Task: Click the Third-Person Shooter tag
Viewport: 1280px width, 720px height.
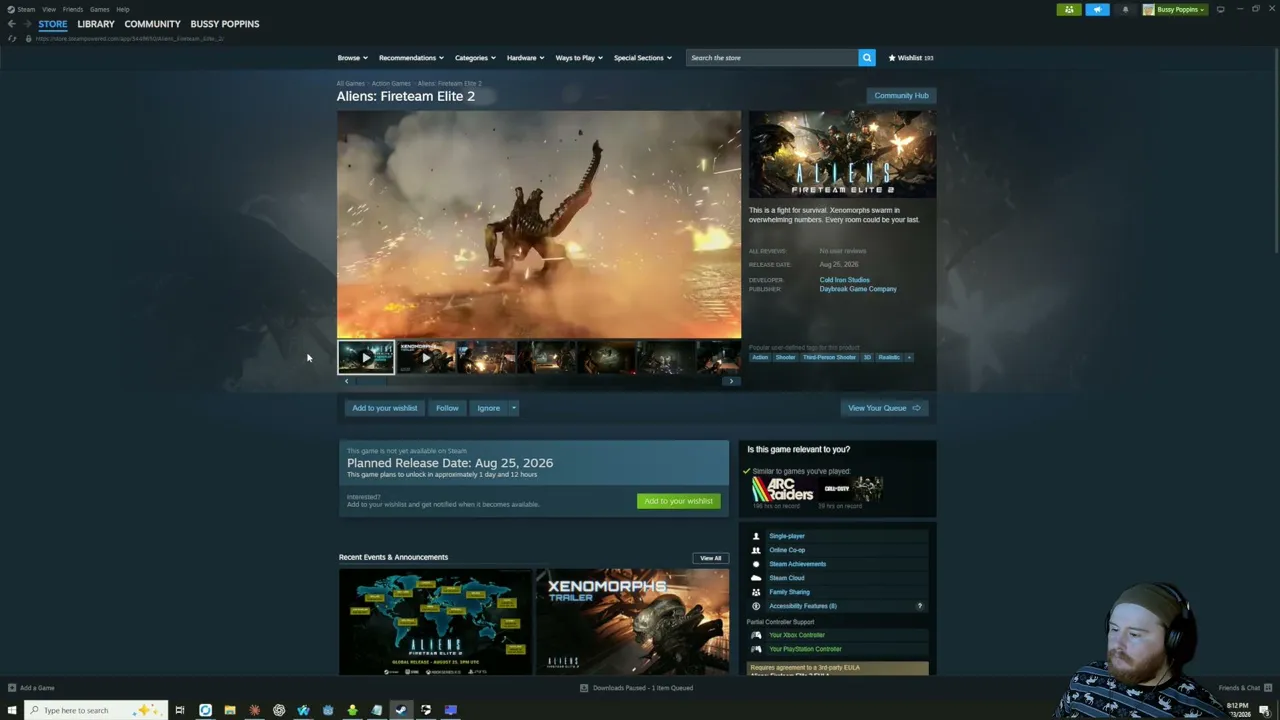Action: tap(830, 357)
